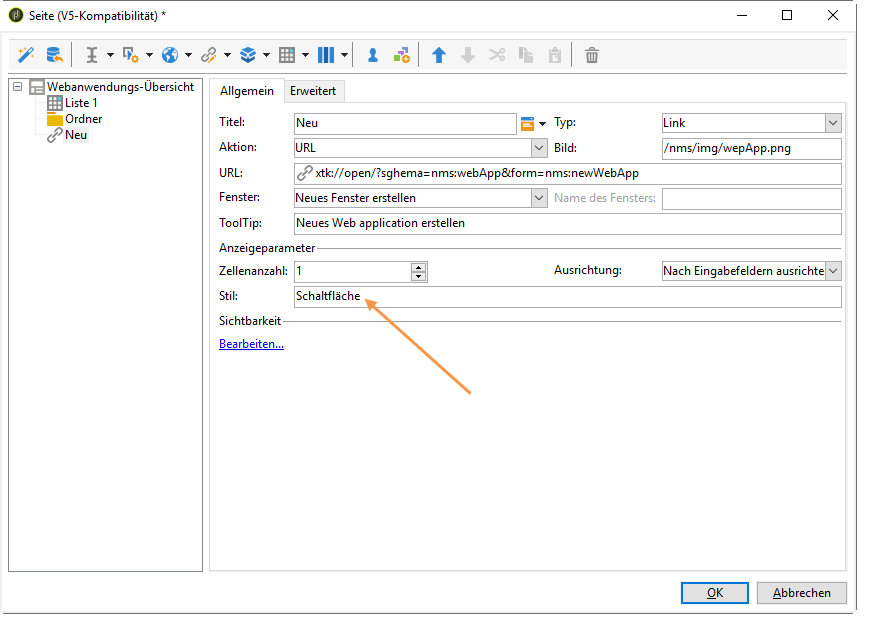The image size is (881, 638).
Task: Close the Seite dialog window
Action: [x=833, y=15]
